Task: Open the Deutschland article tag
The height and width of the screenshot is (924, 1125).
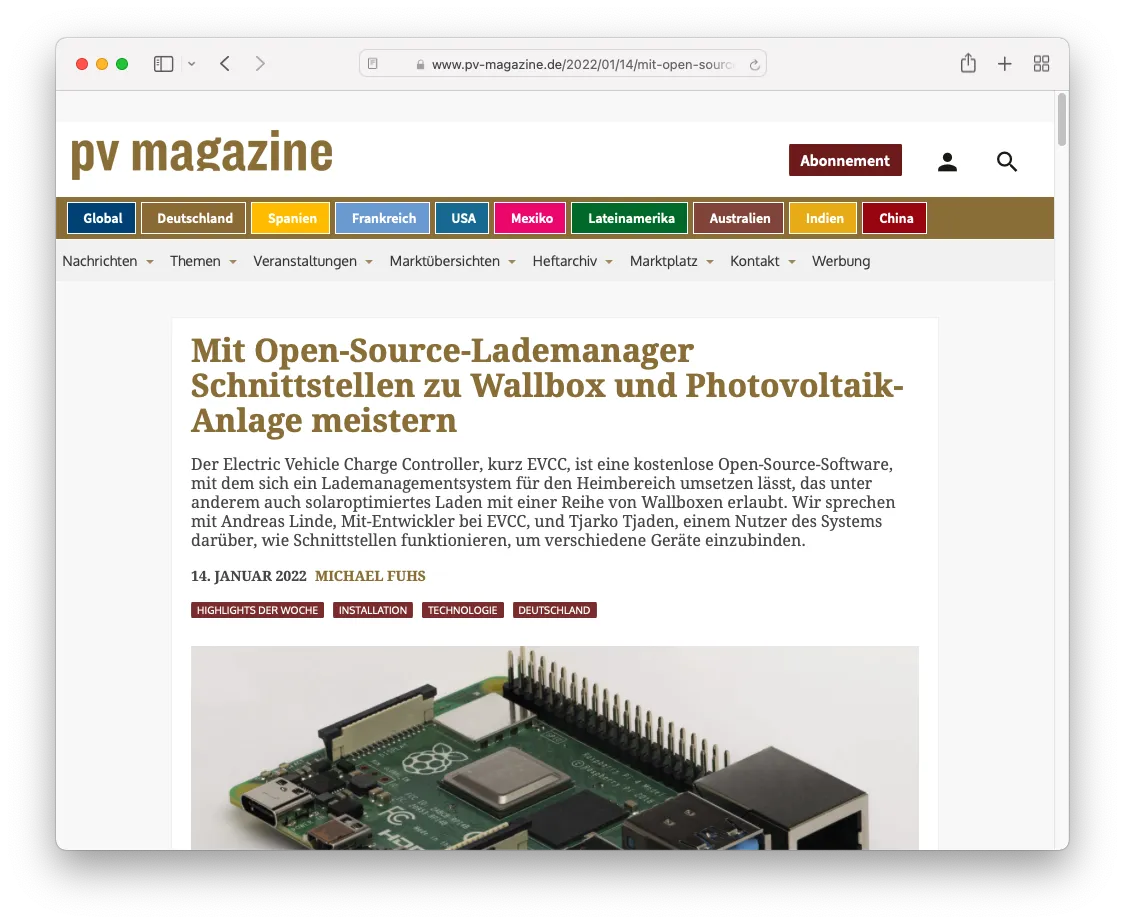Action: (555, 610)
